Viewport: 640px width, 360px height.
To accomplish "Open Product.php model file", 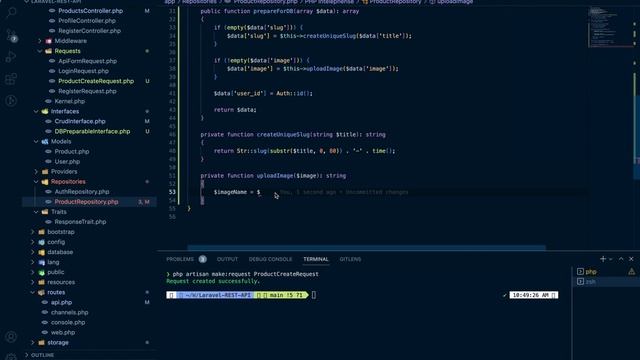I will [x=71, y=151].
